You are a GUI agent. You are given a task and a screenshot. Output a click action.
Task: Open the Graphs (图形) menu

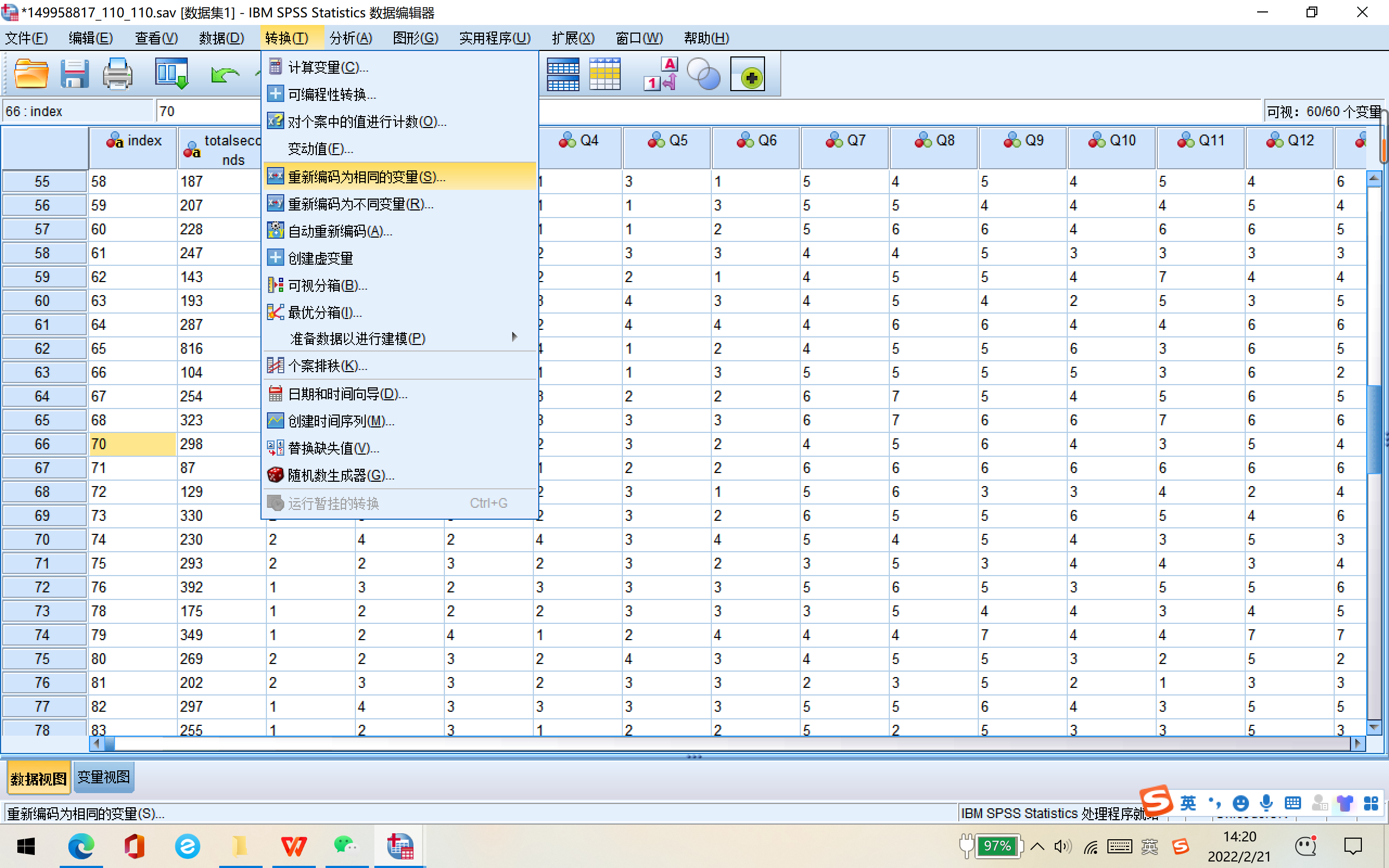point(416,38)
